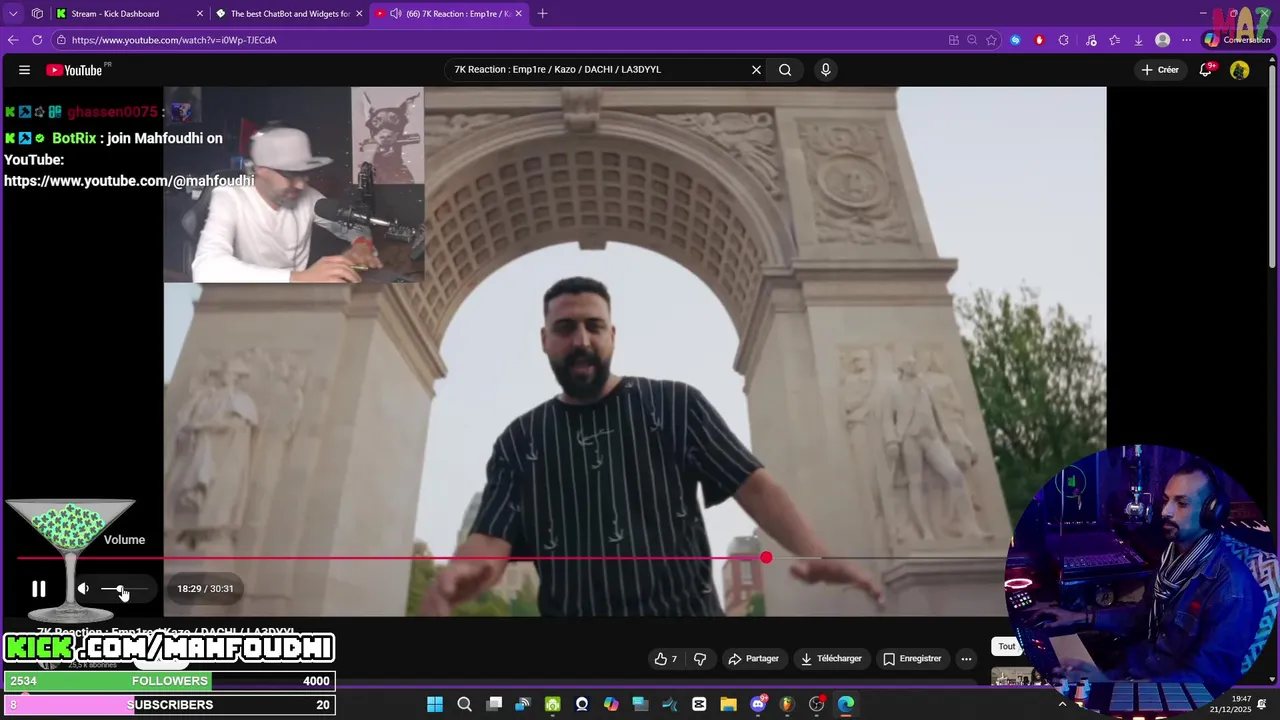Close the 7K Reaction tab
The height and width of the screenshot is (720, 1280).
point(518,14)
